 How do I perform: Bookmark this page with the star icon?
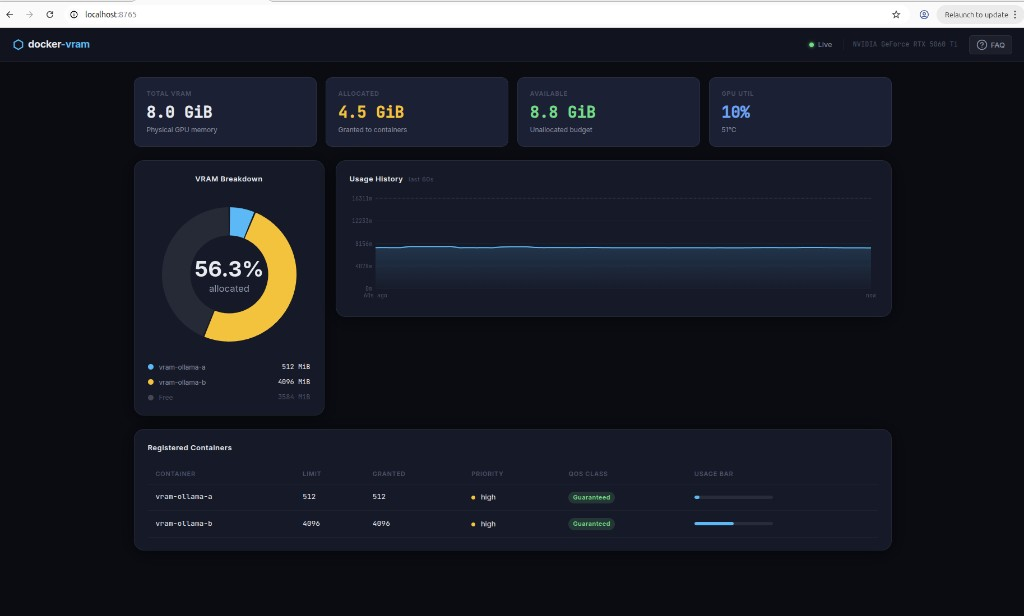coord(896,14)
